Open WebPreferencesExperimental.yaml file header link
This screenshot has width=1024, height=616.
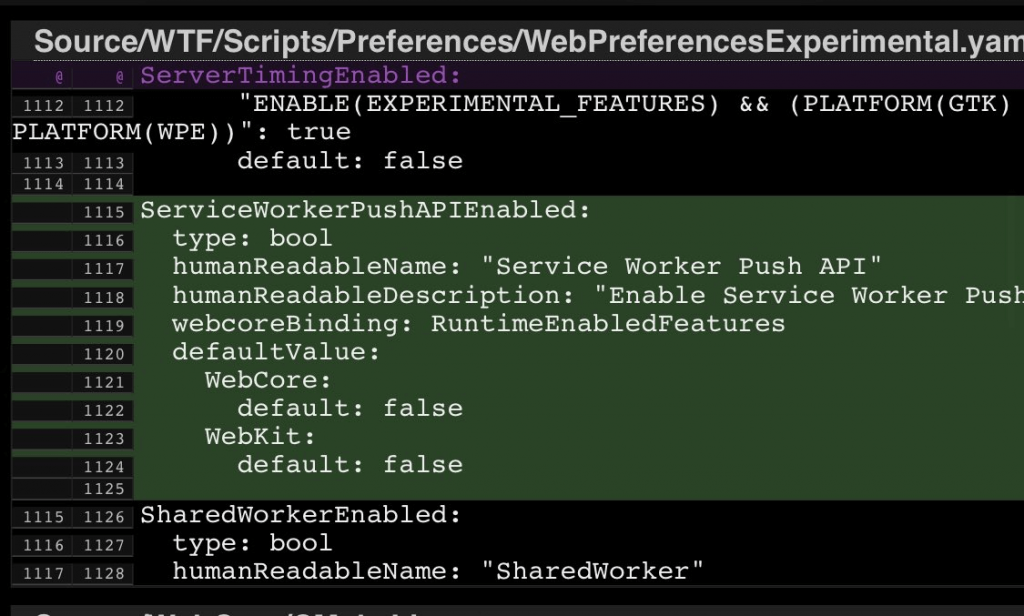point(528,41)
